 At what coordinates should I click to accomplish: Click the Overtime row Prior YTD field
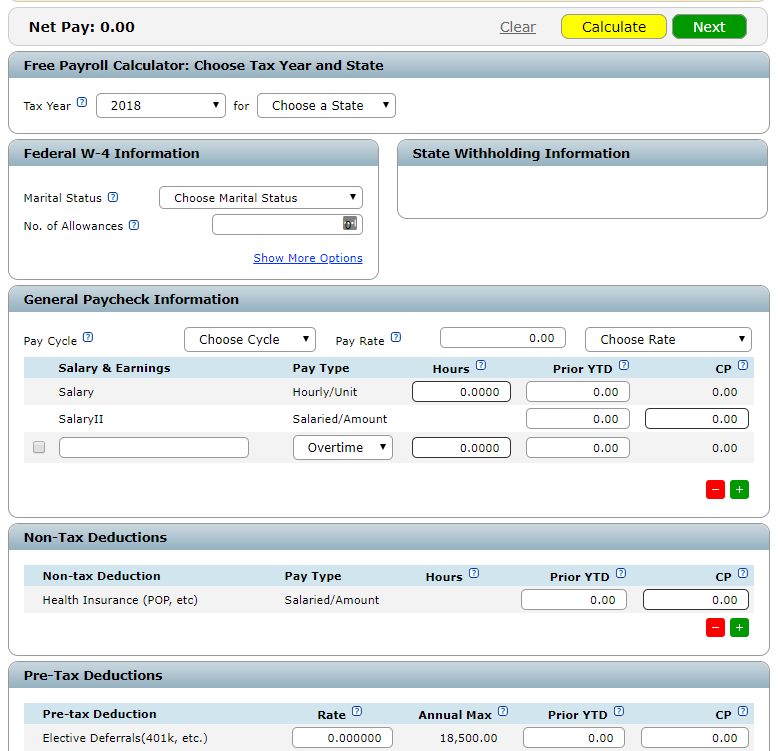(578, 447)
